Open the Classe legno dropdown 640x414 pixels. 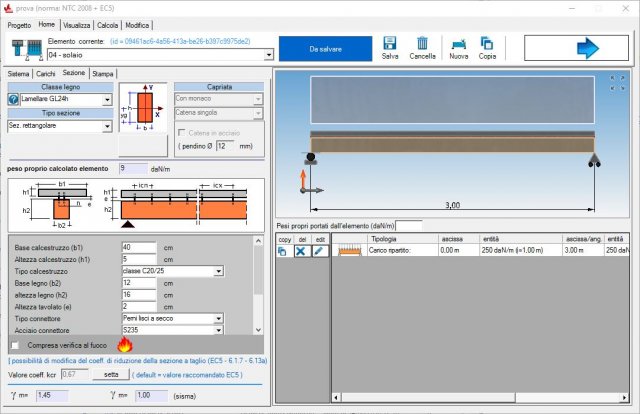tap(107, 100)
